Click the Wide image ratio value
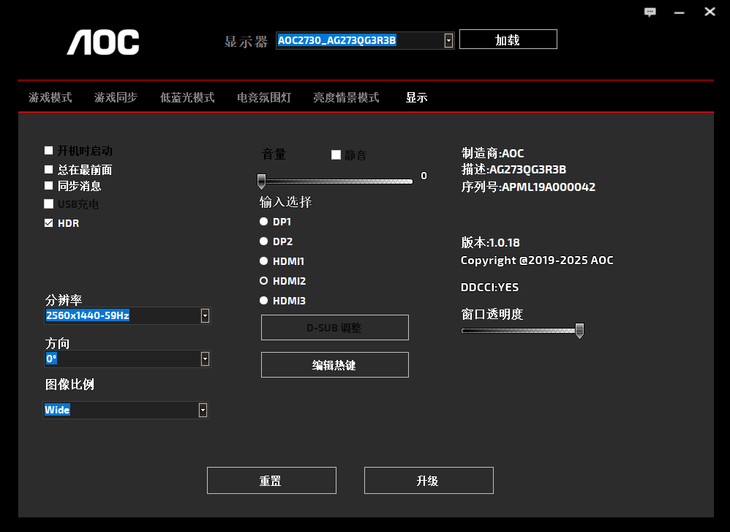The image size is (730, 532). 57,410
